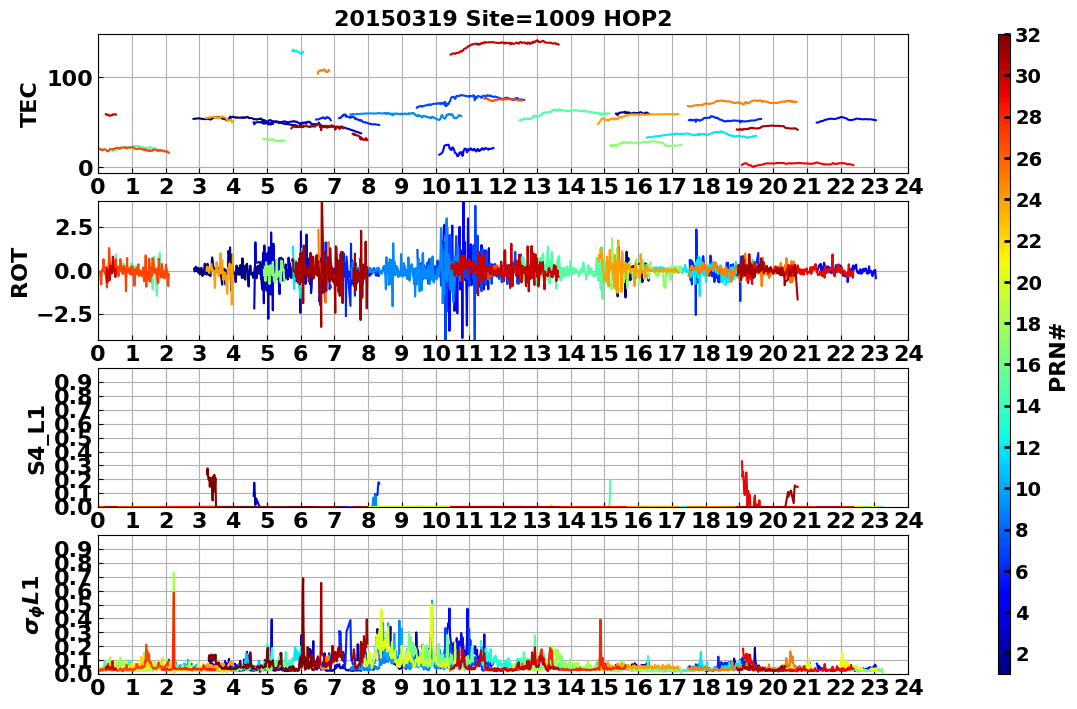
Task: Click the colorbar tick label 10
Action: point(1028,488)
